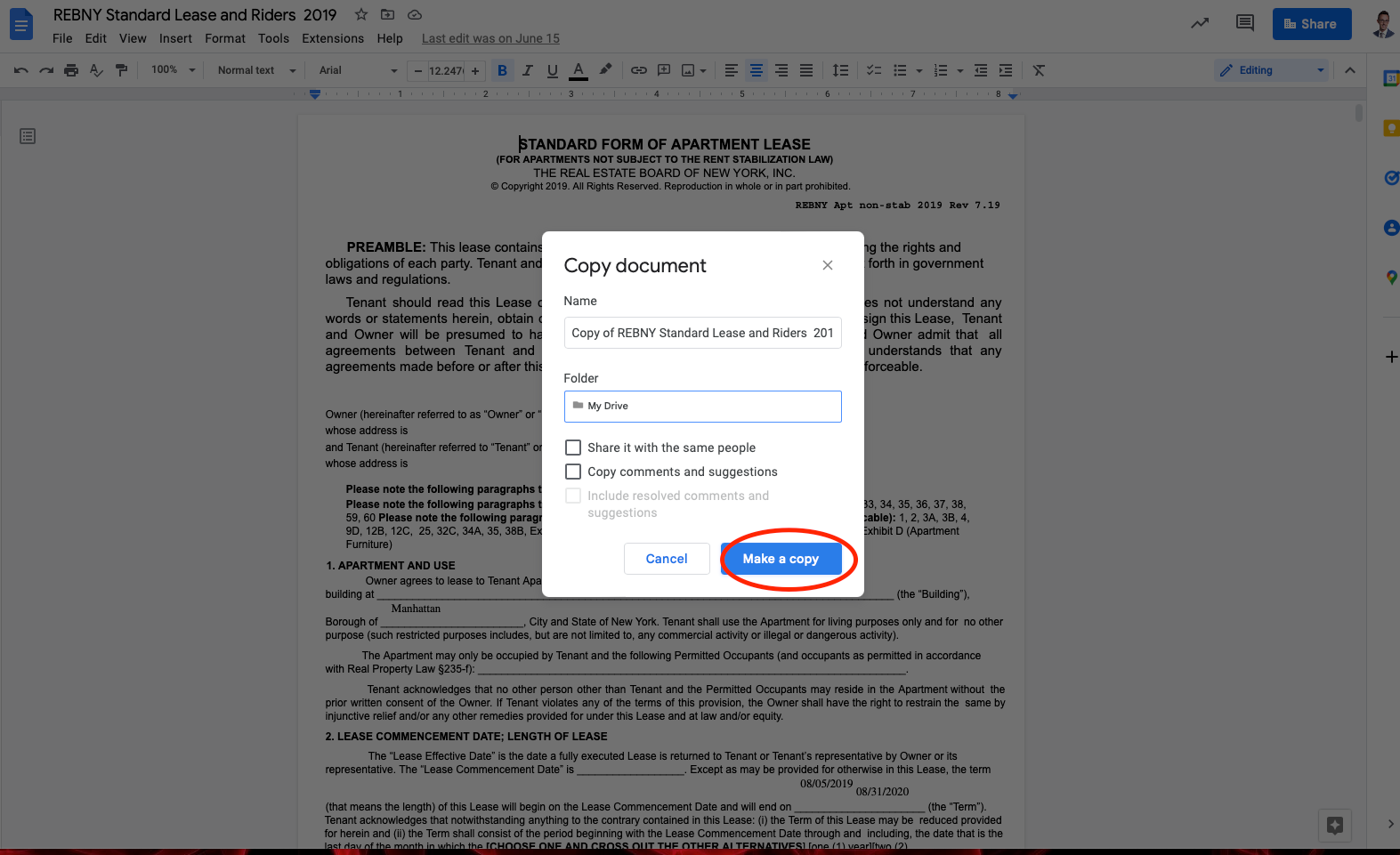Click the Print icon
Image resolution: width=1400 pixels, height=855 pixels.
(x=71, y=70)
